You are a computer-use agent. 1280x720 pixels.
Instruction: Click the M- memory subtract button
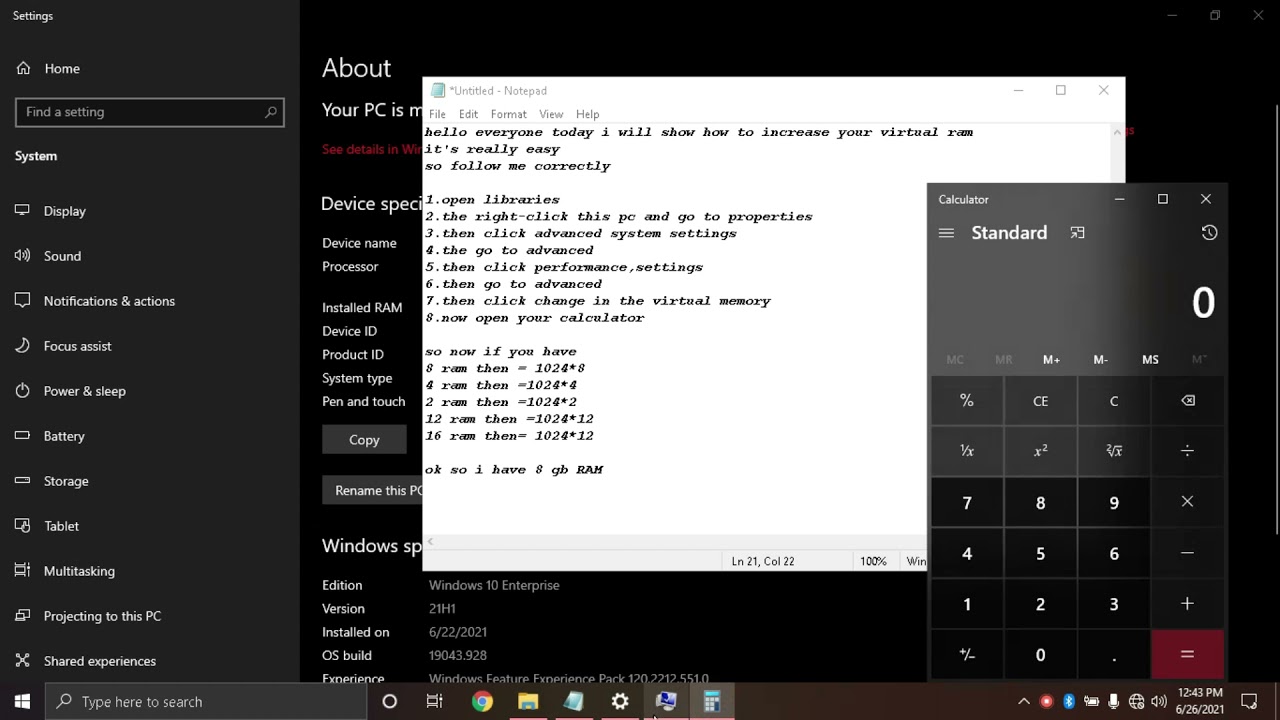(x=1100, y=360)
